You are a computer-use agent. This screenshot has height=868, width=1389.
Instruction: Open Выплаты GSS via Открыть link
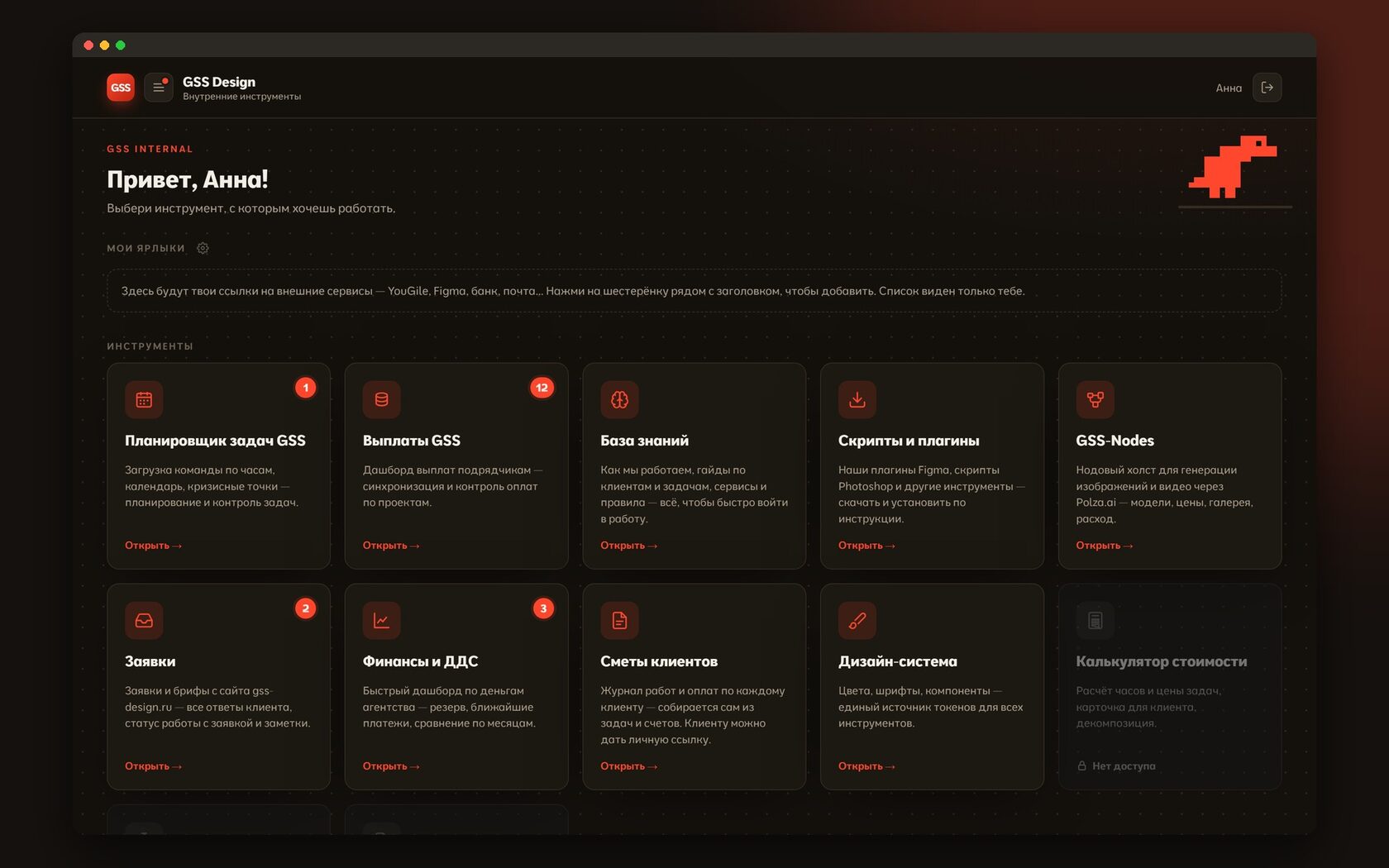pos(391,546)
